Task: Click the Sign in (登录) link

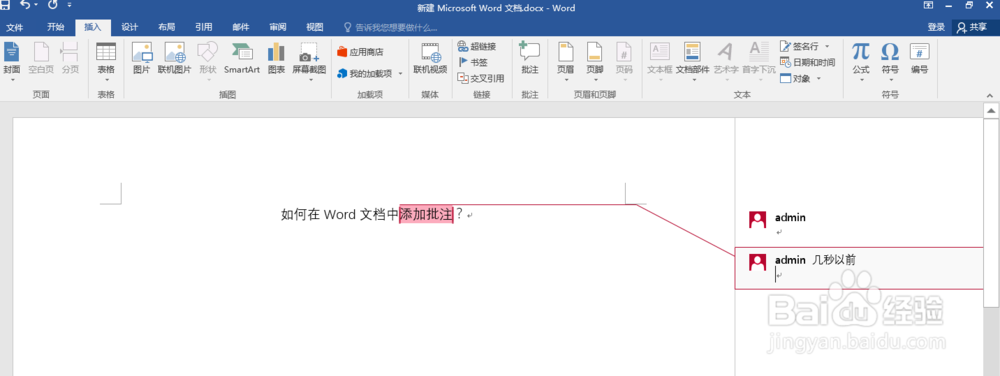Action: [936, 27]
